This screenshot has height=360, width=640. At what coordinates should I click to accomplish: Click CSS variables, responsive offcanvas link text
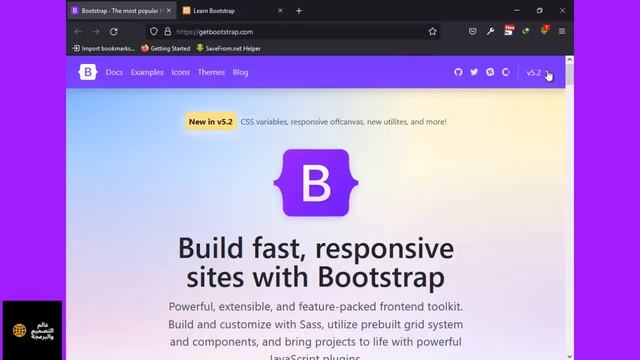pos(343,122)
